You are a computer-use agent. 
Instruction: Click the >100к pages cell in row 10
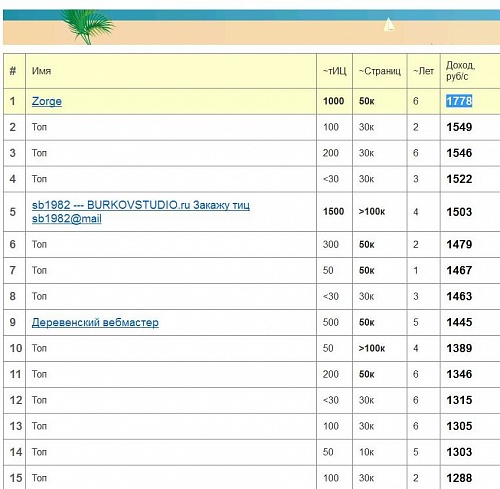372,348
